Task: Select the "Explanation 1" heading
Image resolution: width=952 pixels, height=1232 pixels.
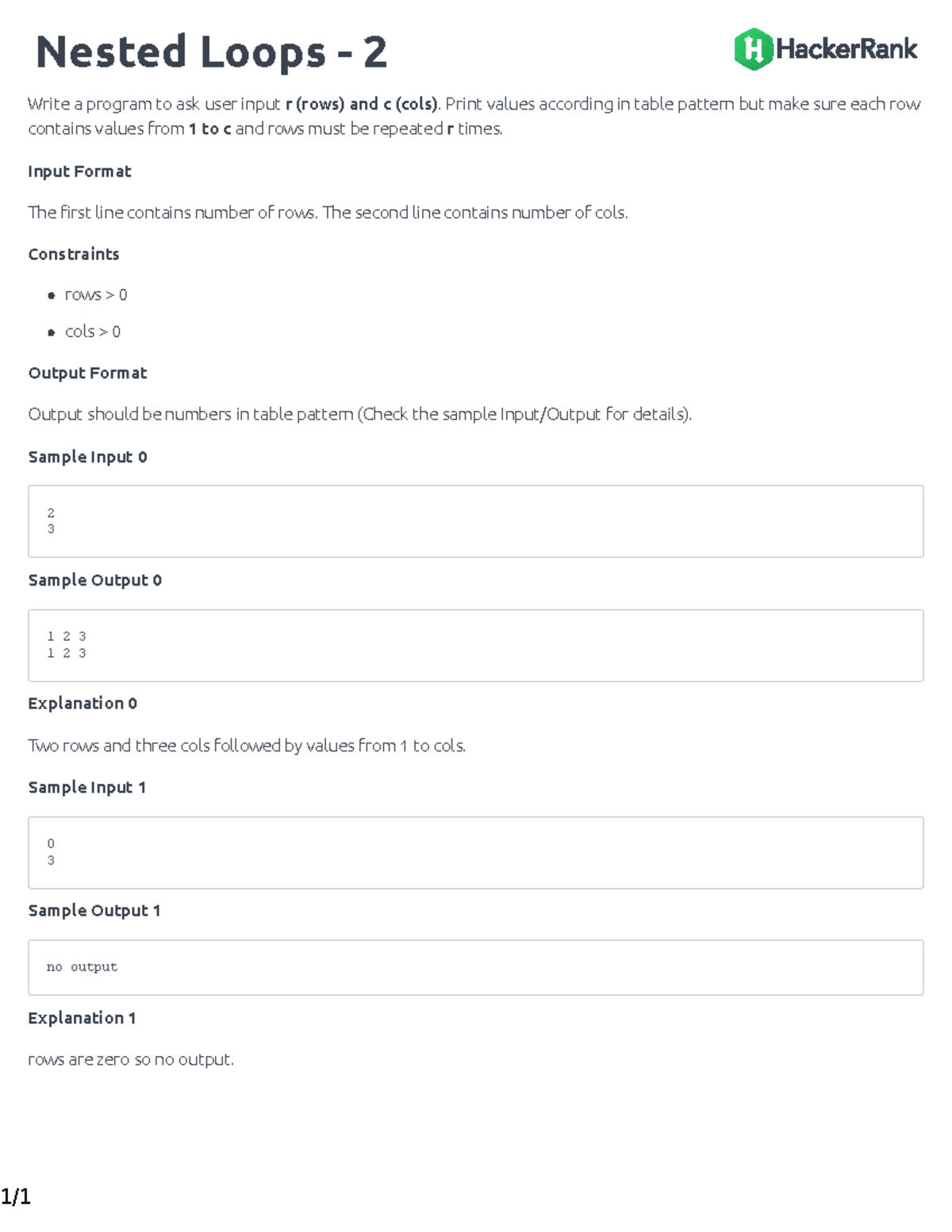Action: click(x=82, y=1018)
